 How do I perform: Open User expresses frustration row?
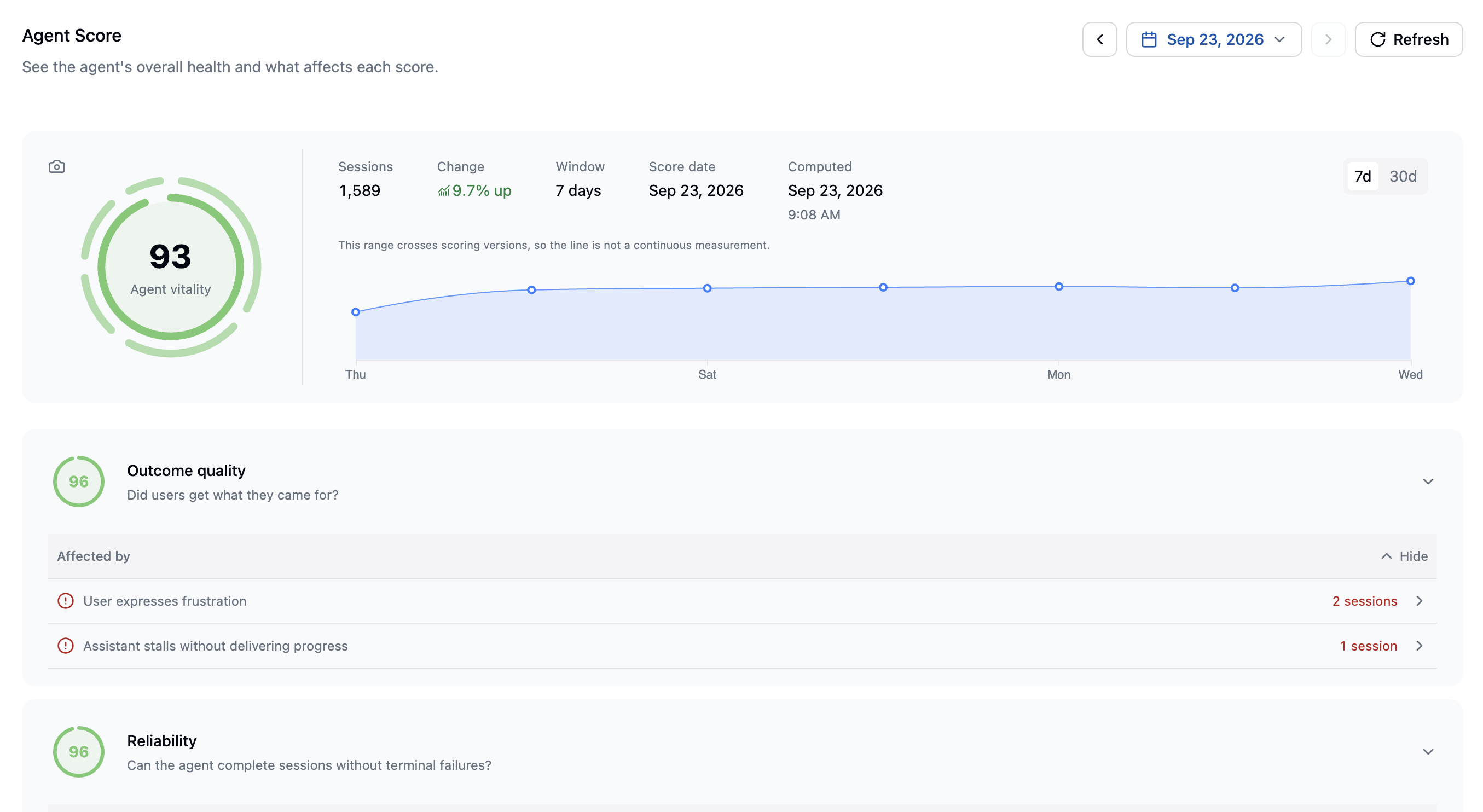[742, 601]
